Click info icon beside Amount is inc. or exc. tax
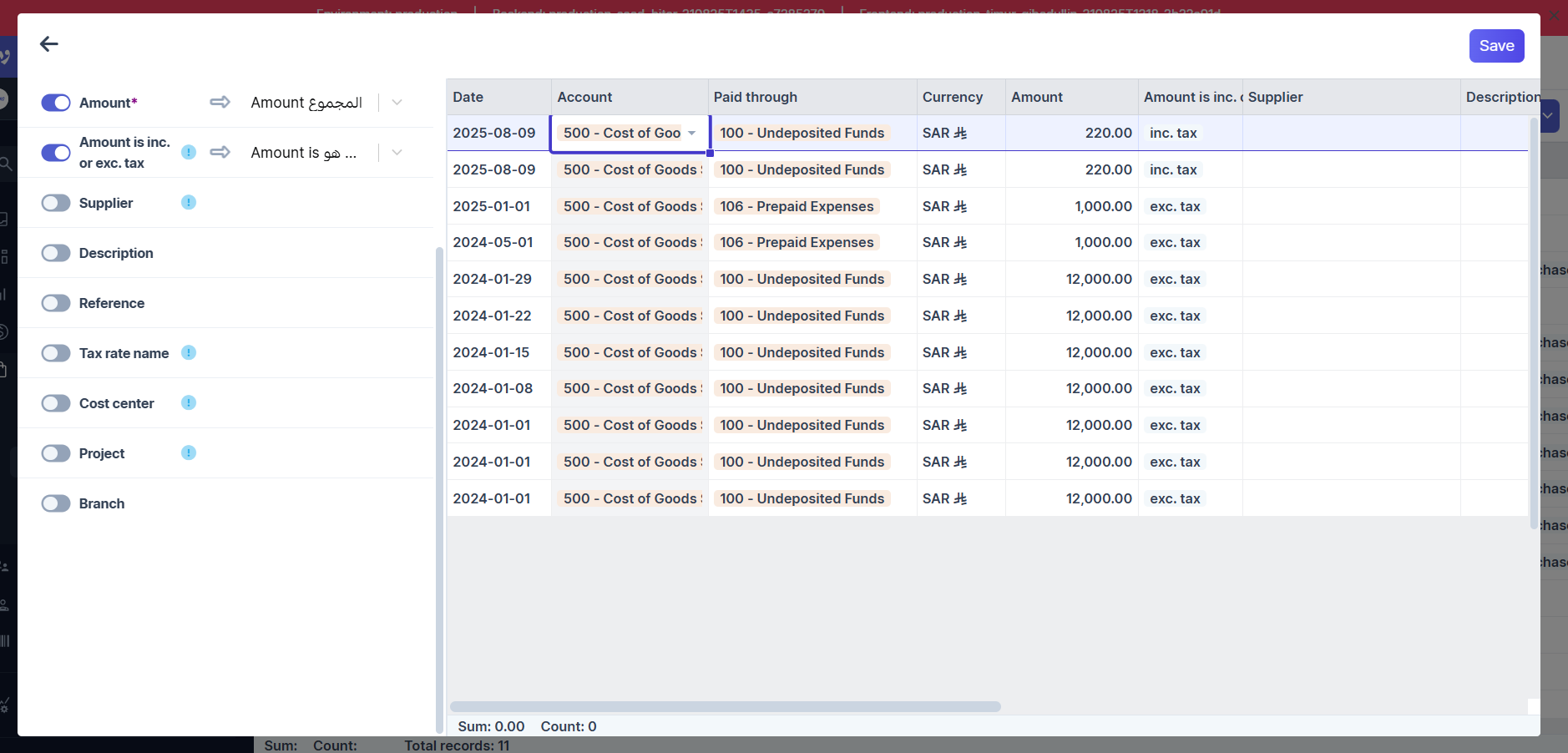The image size is (1568, 753). pos(189,152)
